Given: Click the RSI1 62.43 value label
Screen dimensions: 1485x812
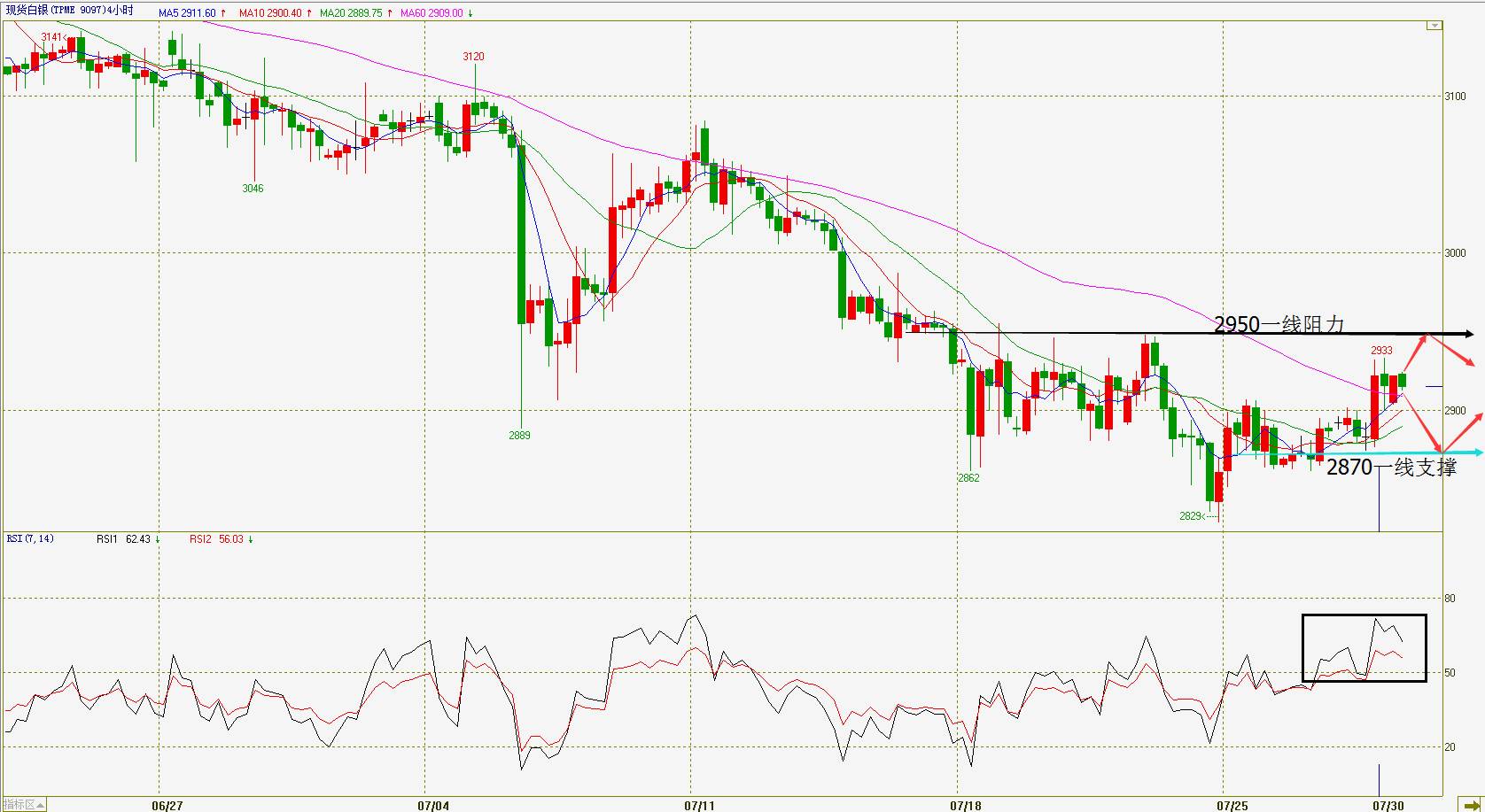Looking at the screenshot, I should coord(128,538).
